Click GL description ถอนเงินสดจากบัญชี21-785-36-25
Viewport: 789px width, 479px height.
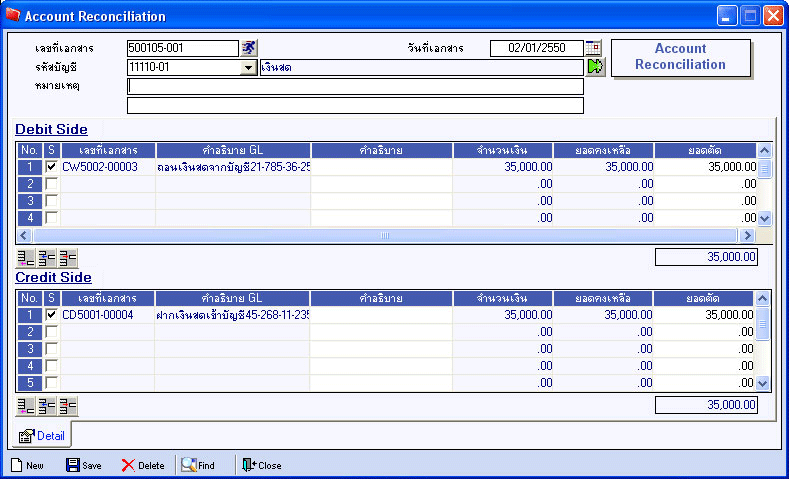click(233, 167)
